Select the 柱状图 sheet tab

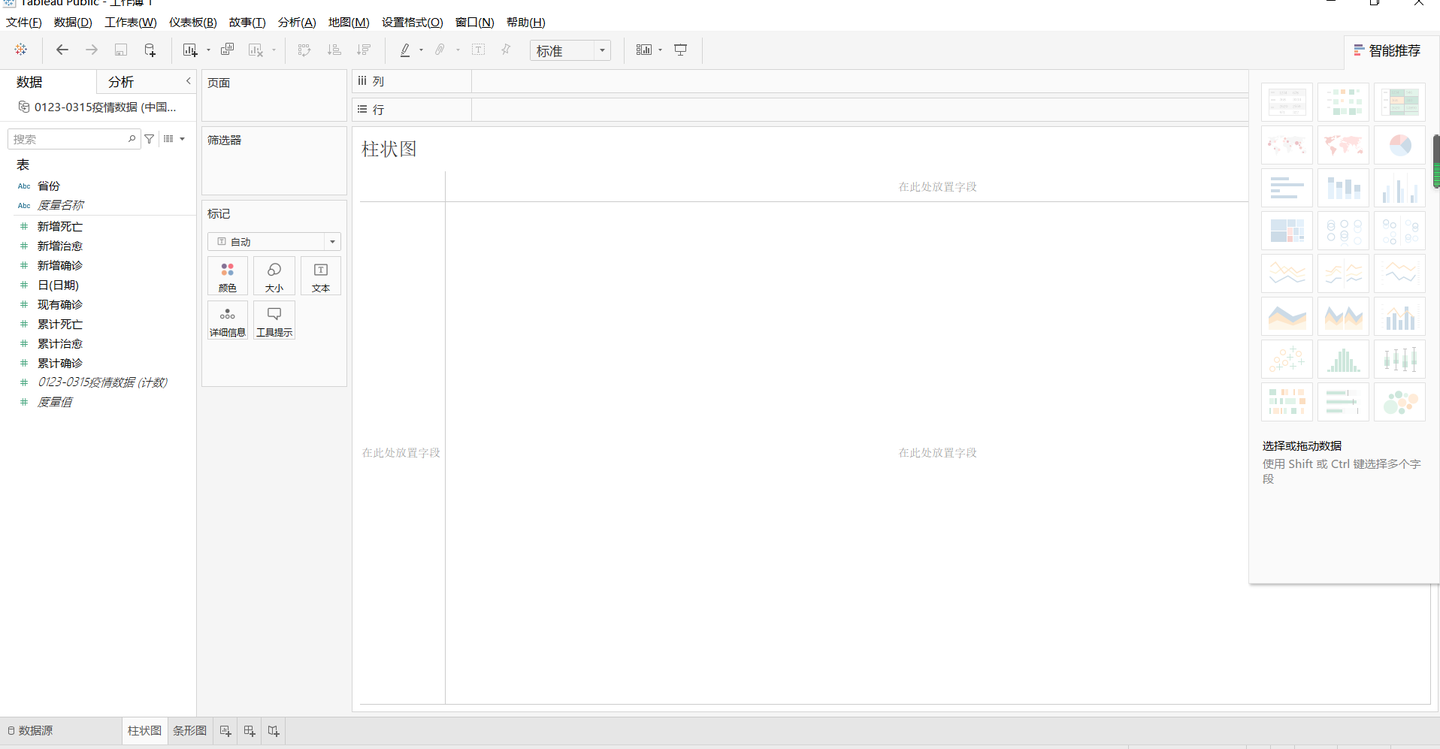[144, 731]
